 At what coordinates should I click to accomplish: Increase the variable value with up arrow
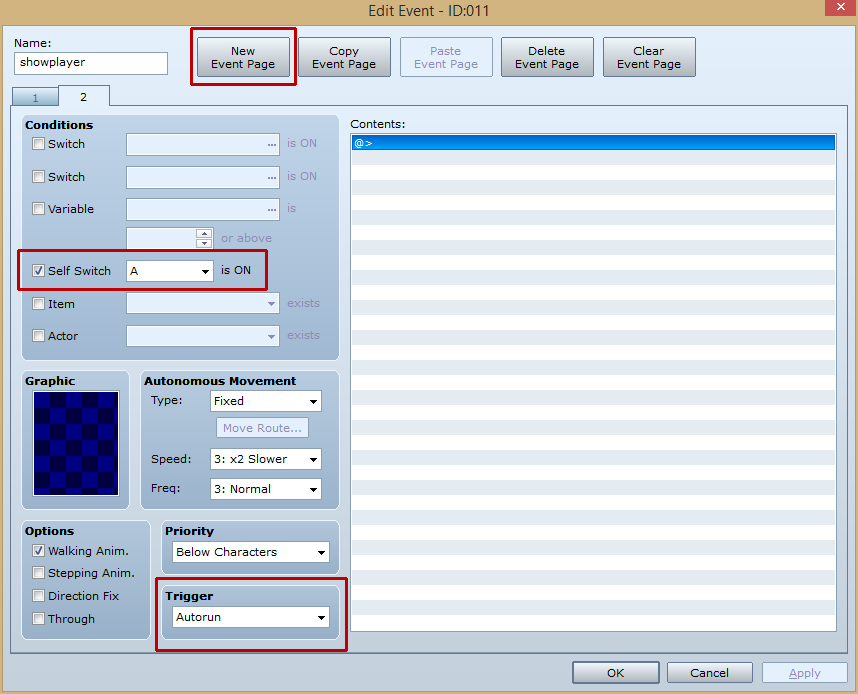pyautogui.click(x=204, y=233)
